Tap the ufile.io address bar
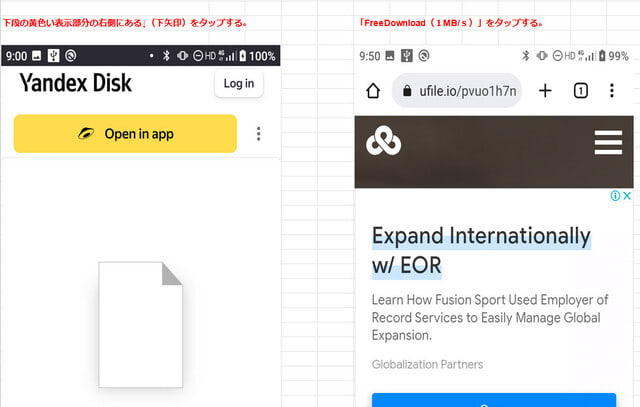The height and width of the screenshot is (407, 640). pyautogui.click(x=457, y=91)
